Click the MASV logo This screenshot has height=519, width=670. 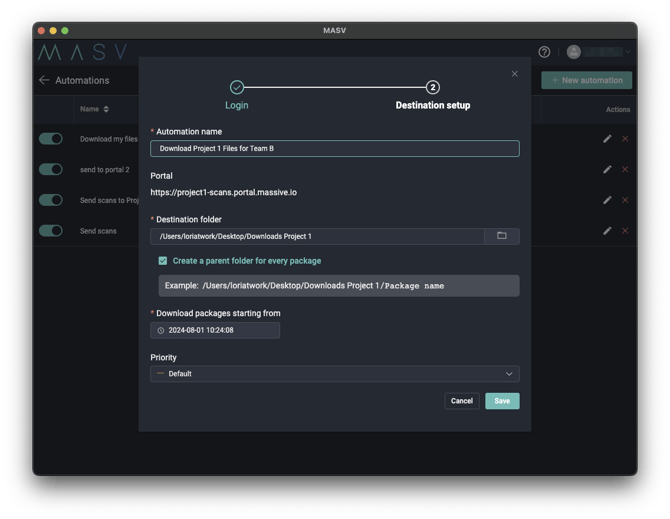pyautogui.click(x=82, y=52)
